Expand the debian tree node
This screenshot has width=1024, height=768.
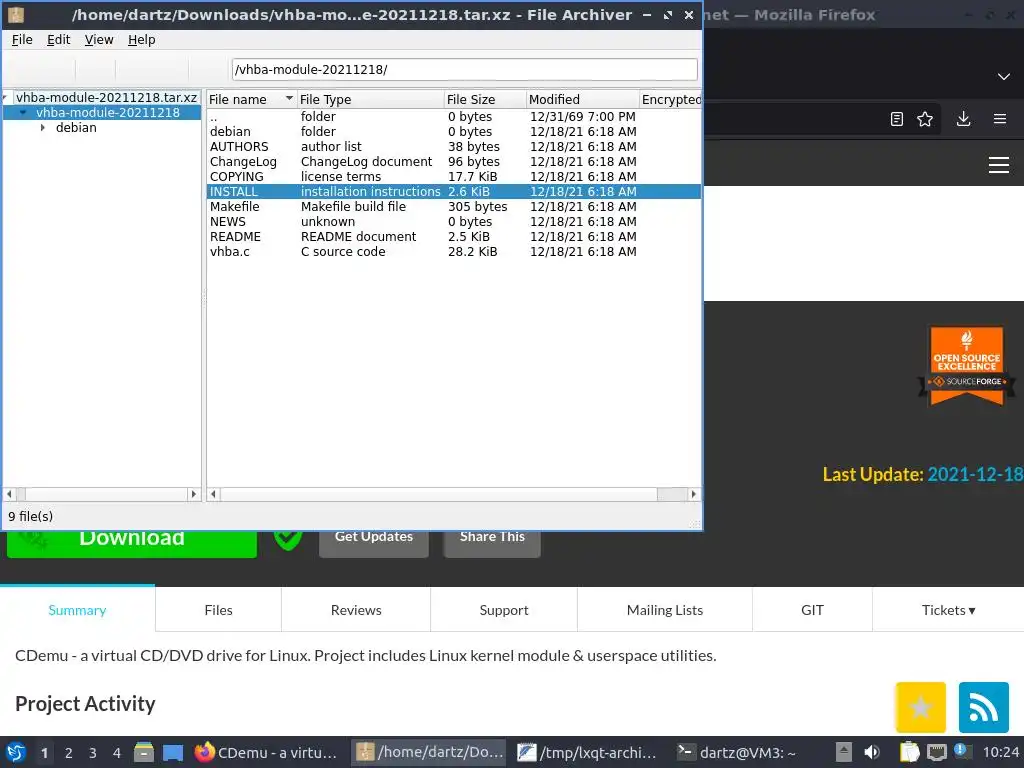pos(43,127)
